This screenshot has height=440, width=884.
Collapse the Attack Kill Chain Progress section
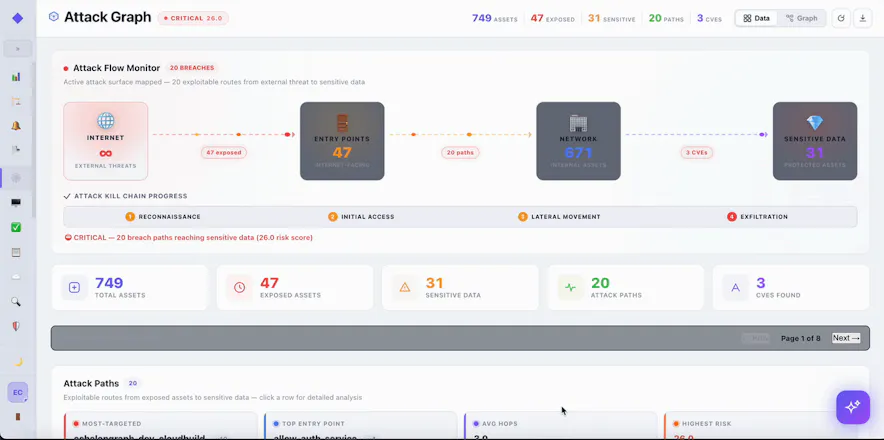pyautogui.click(x=125, y=196)
